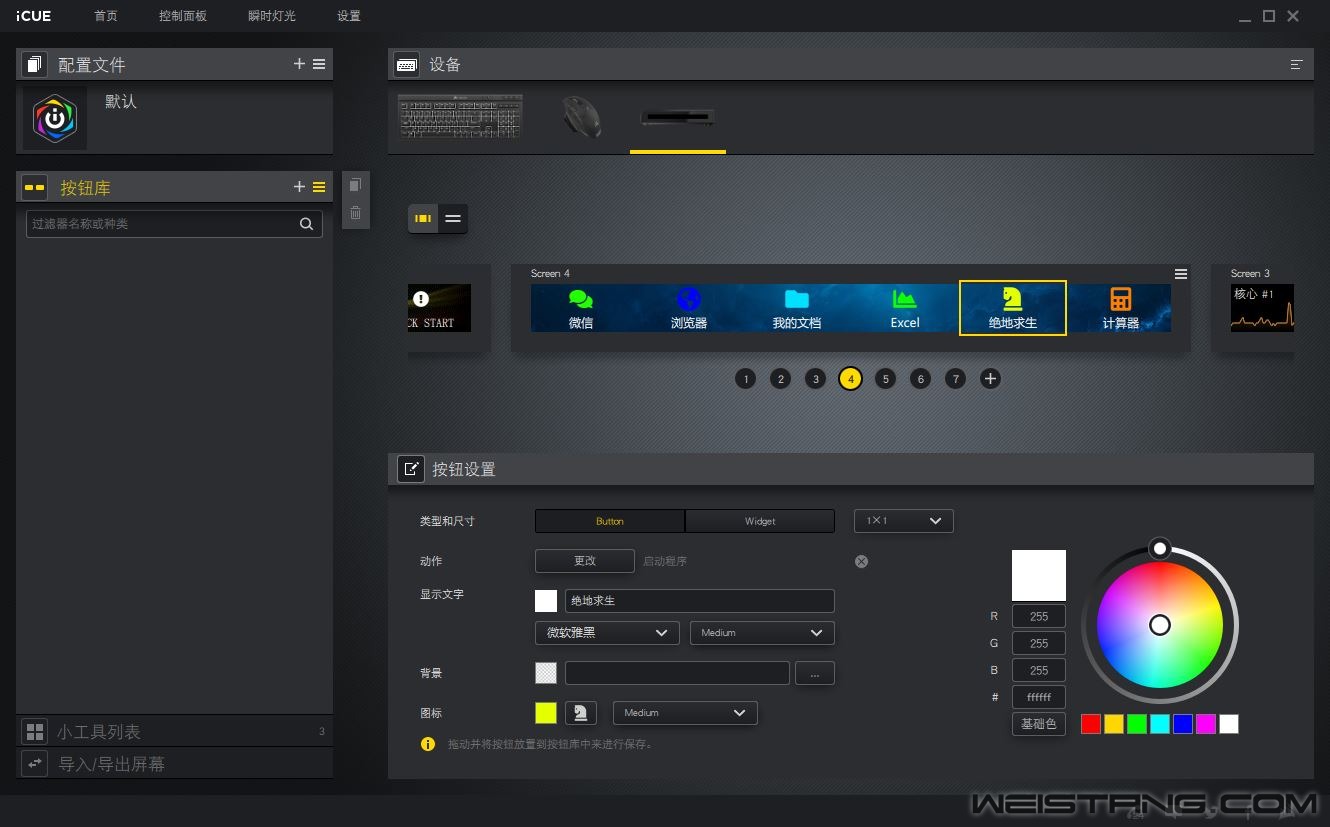1330x827 pixels.
Task: Add a new profile with the plus icon
Action: (x=299, y=64)
